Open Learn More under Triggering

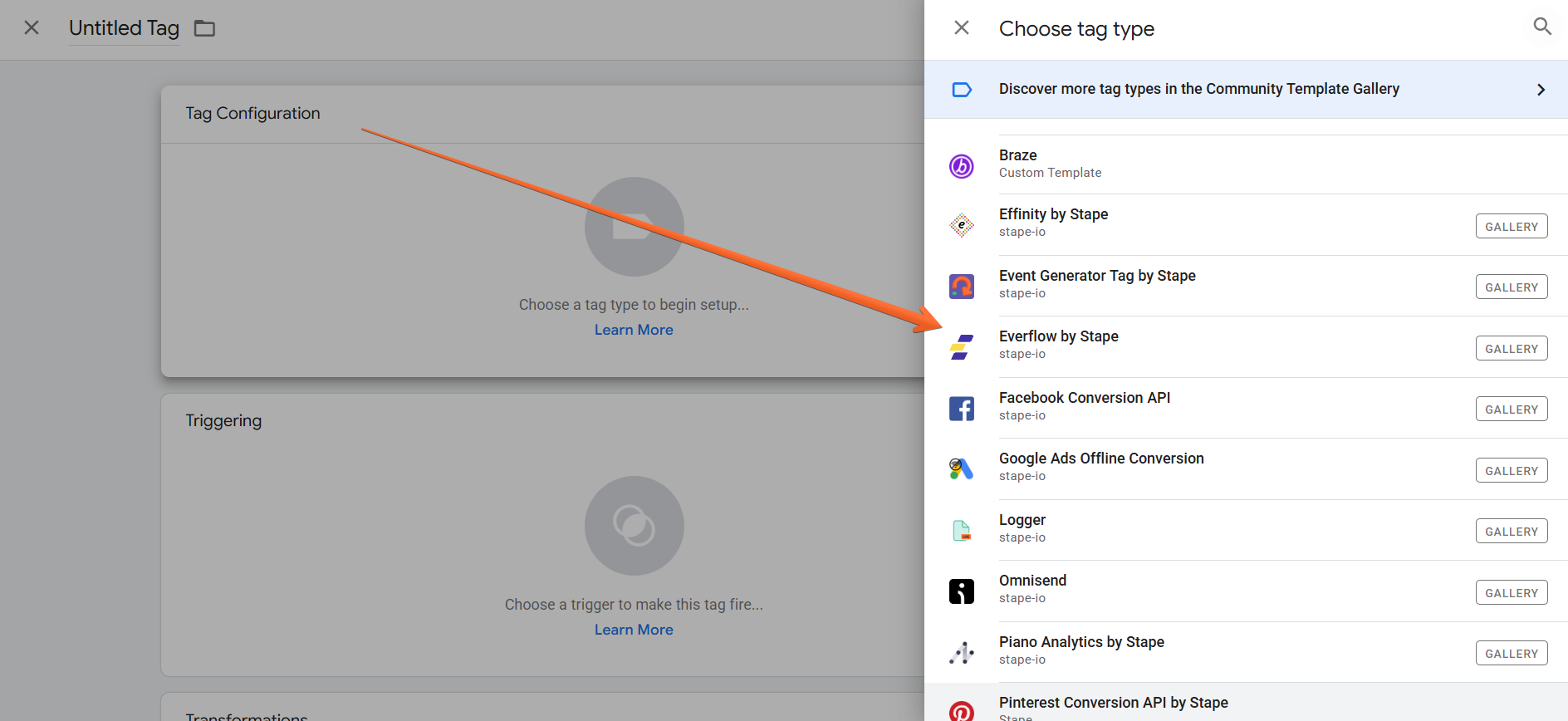[x=634, y=630]
